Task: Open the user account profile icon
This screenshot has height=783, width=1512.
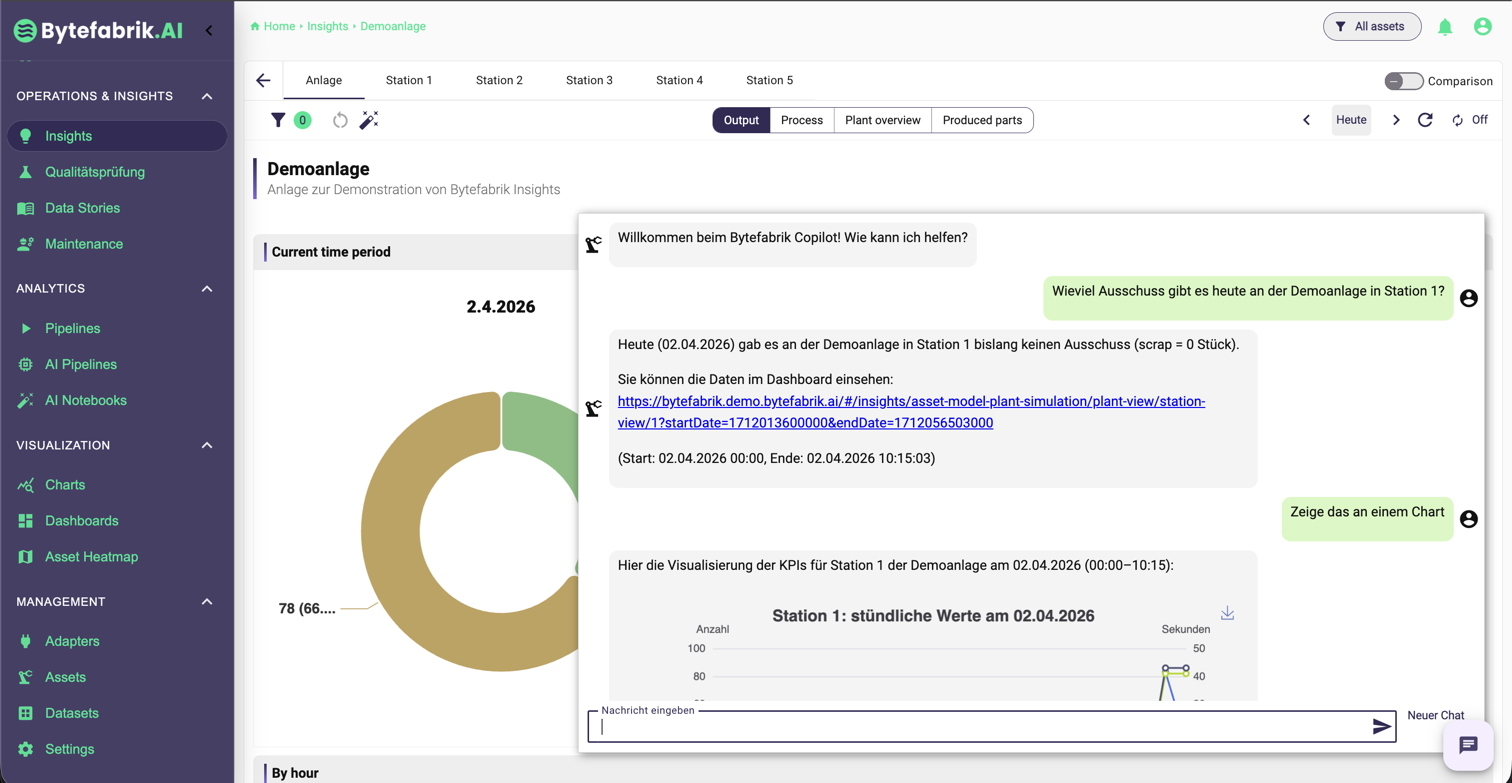Action: point(1482,27)
